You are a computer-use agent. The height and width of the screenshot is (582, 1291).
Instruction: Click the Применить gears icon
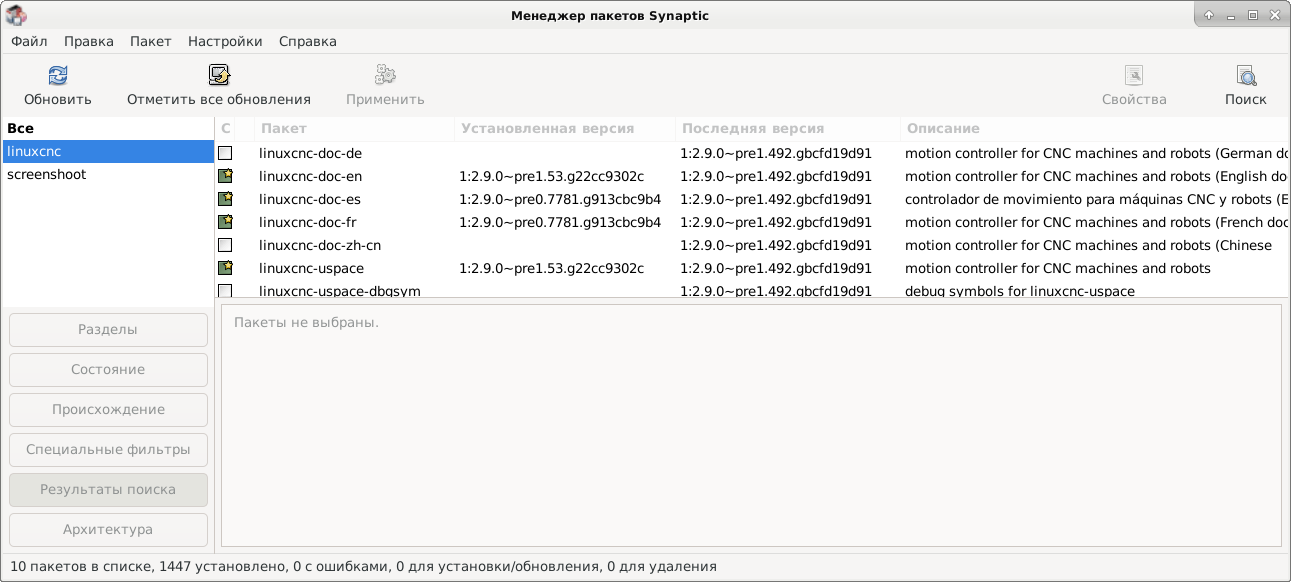coord(385,75)
